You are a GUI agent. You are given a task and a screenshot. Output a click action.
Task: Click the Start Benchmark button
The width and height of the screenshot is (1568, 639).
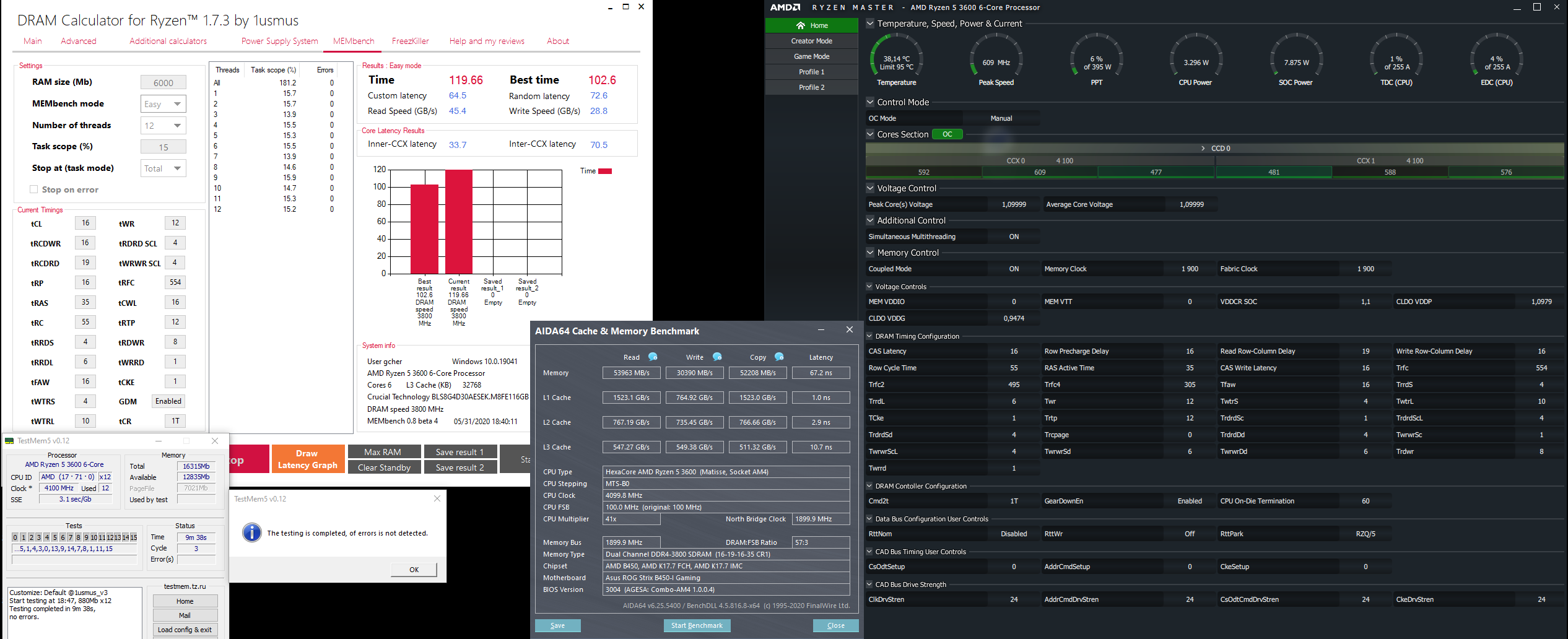[x=697, y=625]
